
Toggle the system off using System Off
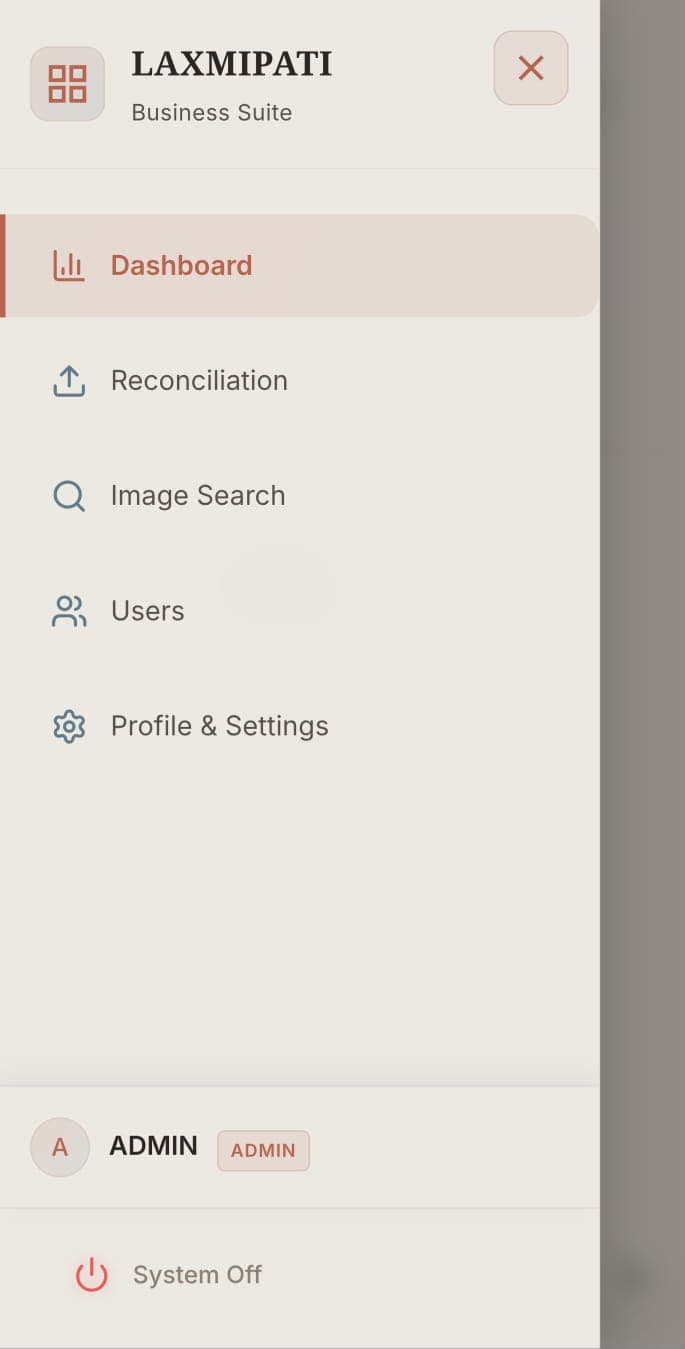point(196,1274)
